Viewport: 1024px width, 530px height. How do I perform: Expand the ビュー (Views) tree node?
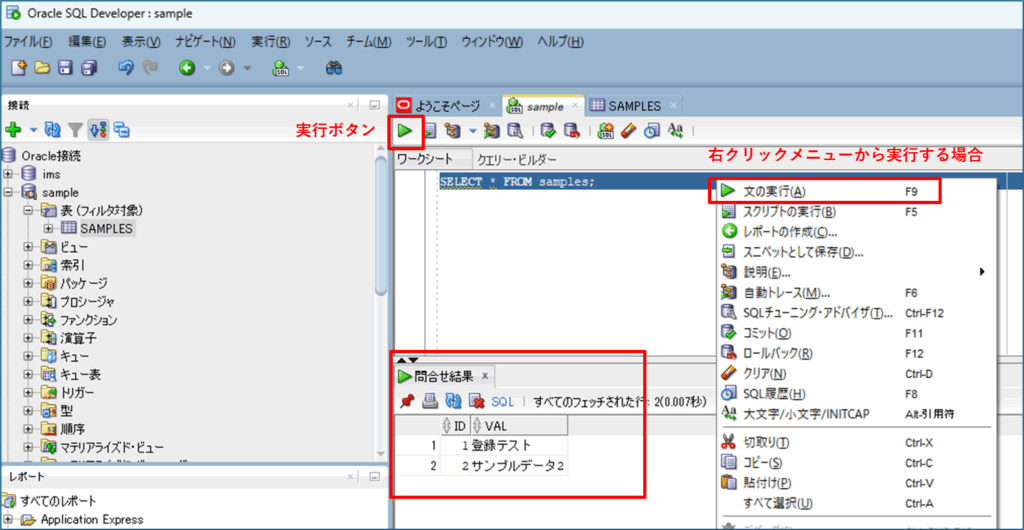point(29,247)
